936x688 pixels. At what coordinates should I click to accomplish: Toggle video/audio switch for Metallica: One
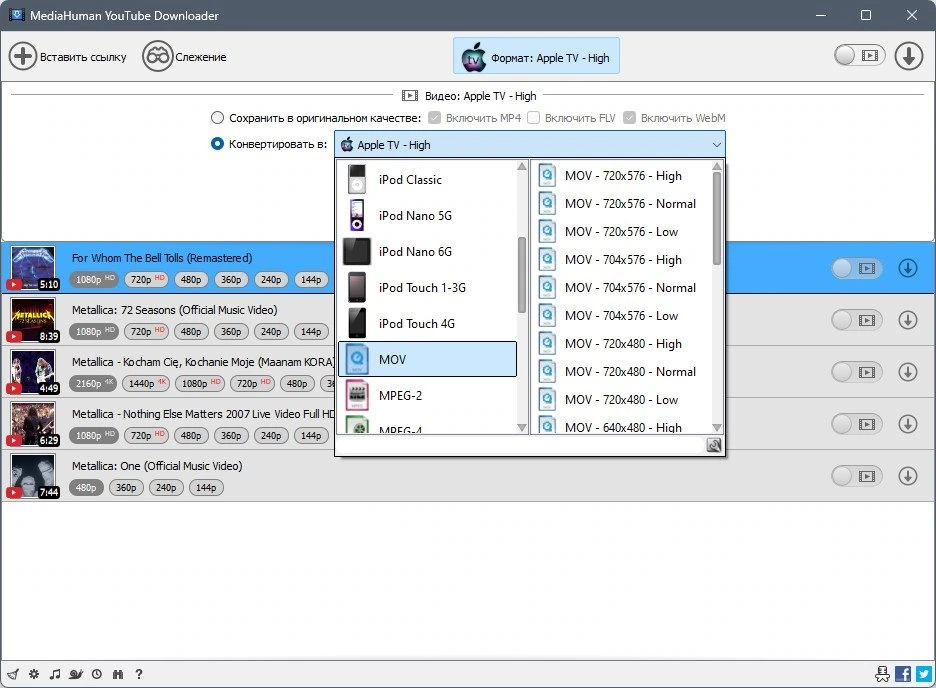click(x=856, y=476)
